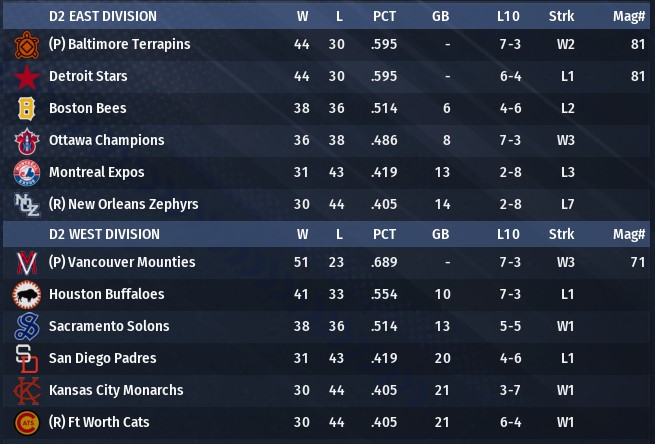
Task: Sort West Division by GB column
Action: [x=440, y=234]
